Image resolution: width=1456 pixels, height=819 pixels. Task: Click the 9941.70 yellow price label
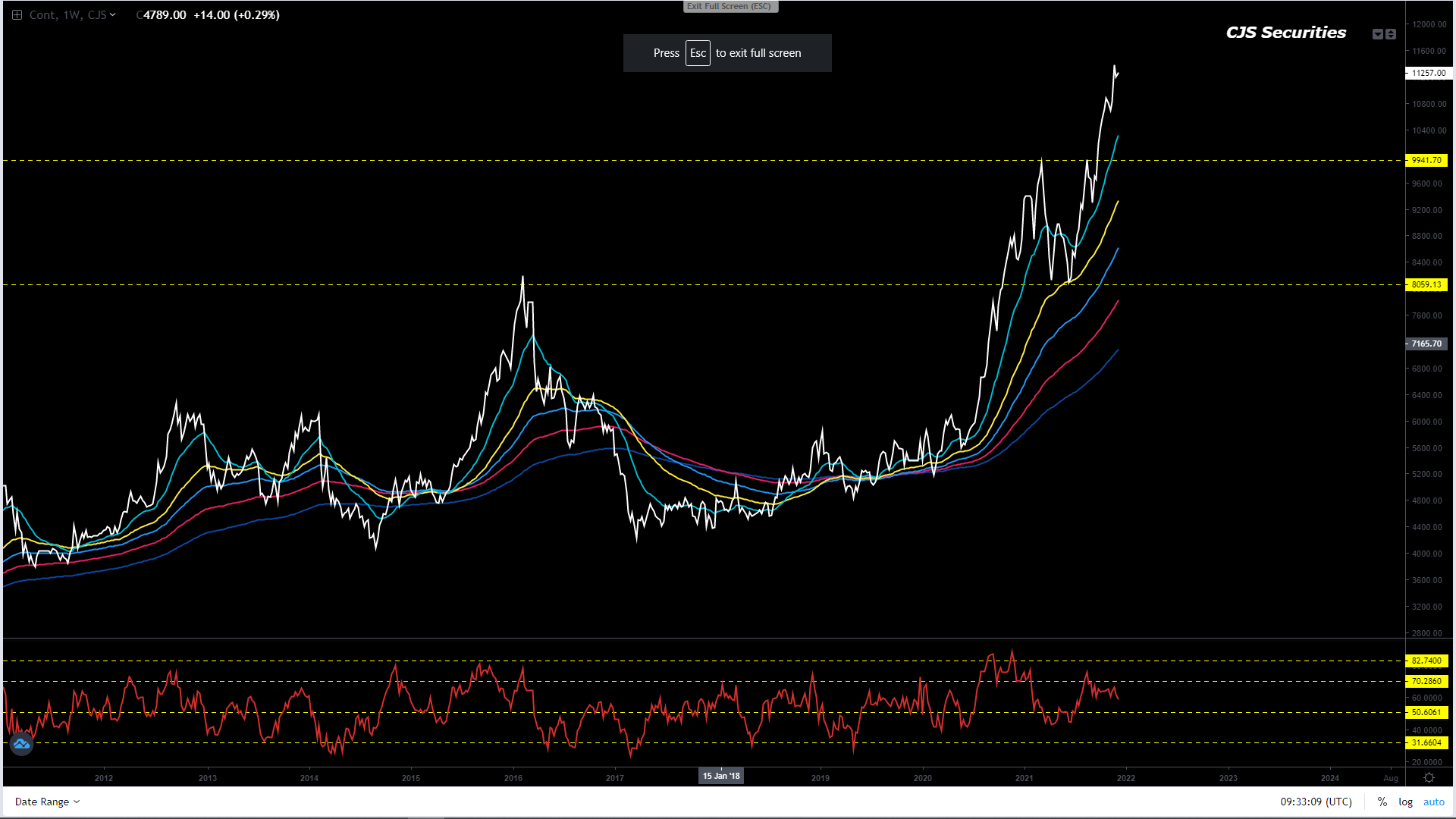point(1426,160)
